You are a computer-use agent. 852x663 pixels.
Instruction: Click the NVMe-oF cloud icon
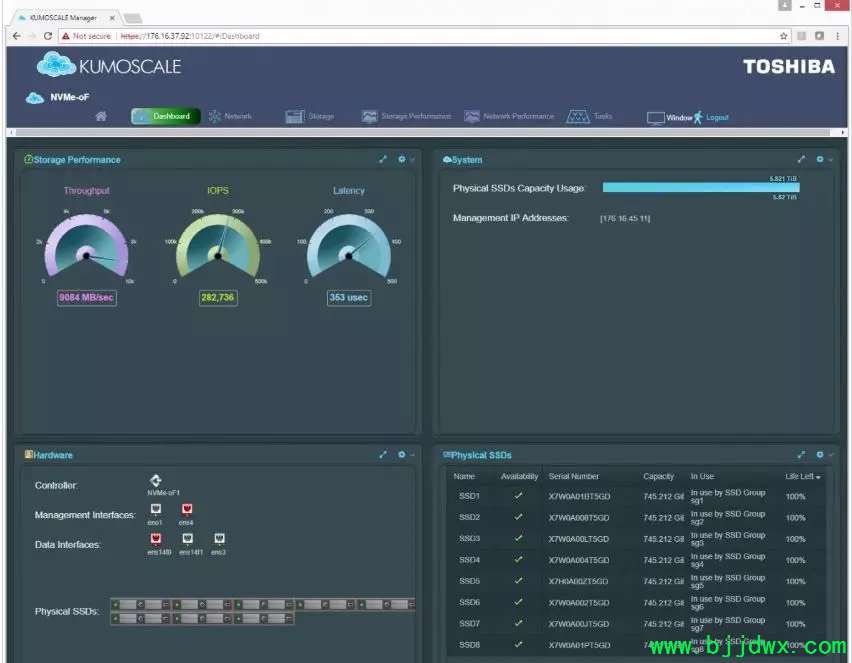point(35,98)
